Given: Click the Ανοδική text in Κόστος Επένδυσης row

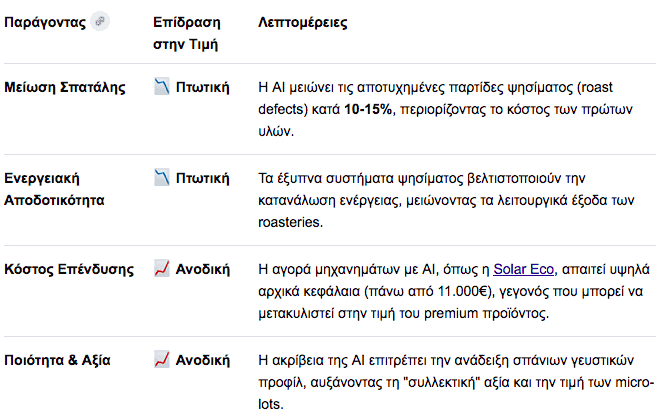Looking at the screenshot, I should [x=204, y=269].
